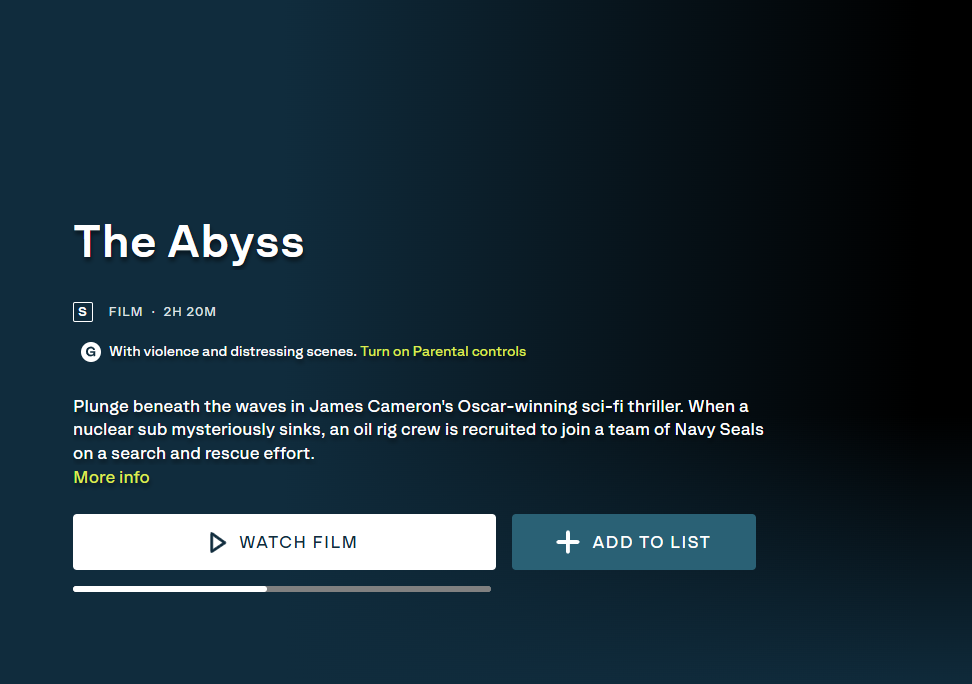Click the violence and distressing scenes warning
Viewport: 972px width, 684px height.
(232, 352)
